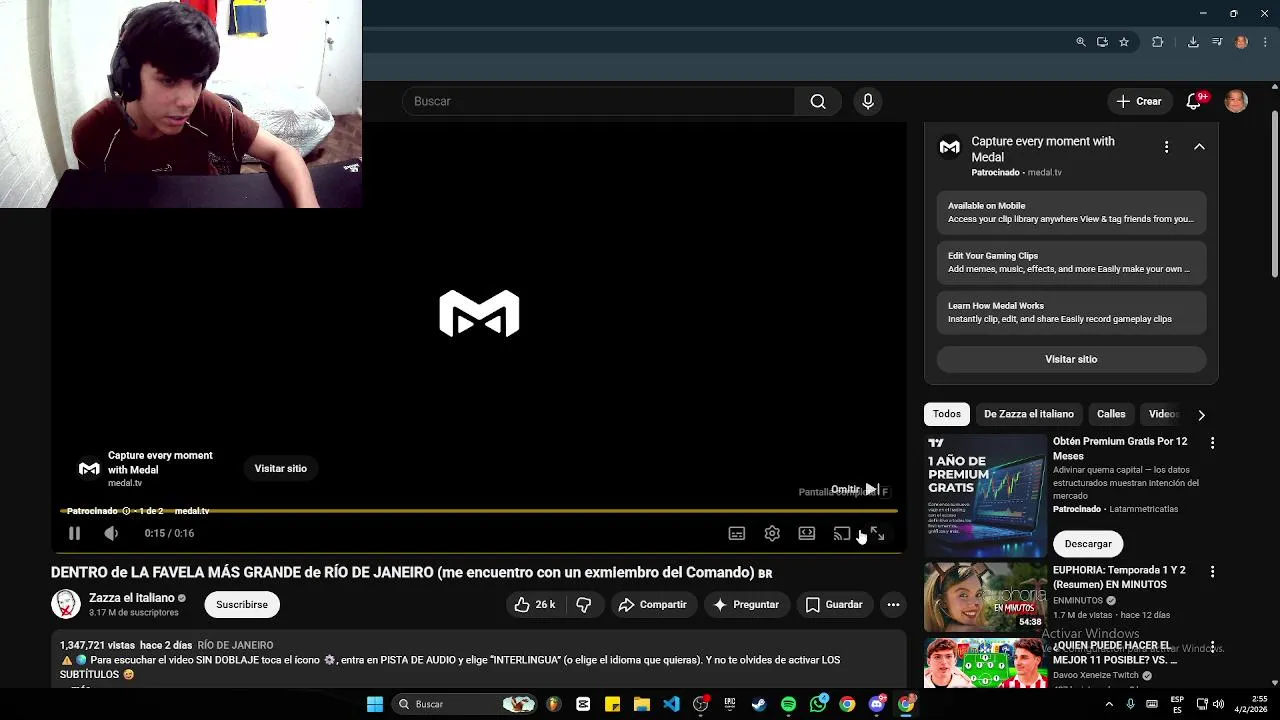Open the EUPHORIA resumen video thumbnail
Viewport: 1280px width, 720px height.
[x=985, y=597]
